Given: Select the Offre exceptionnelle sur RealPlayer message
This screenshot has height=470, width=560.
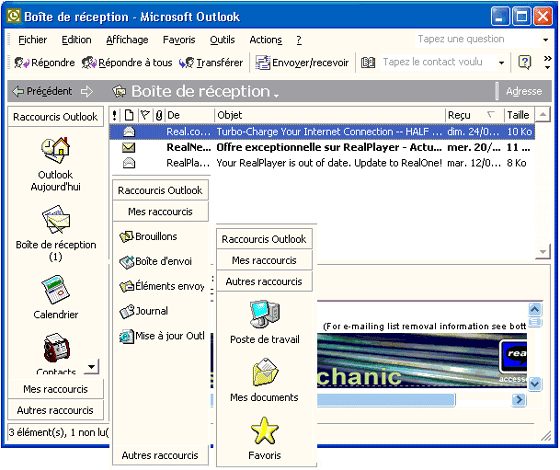Looking at the screenshot, I should click(322, 148).
